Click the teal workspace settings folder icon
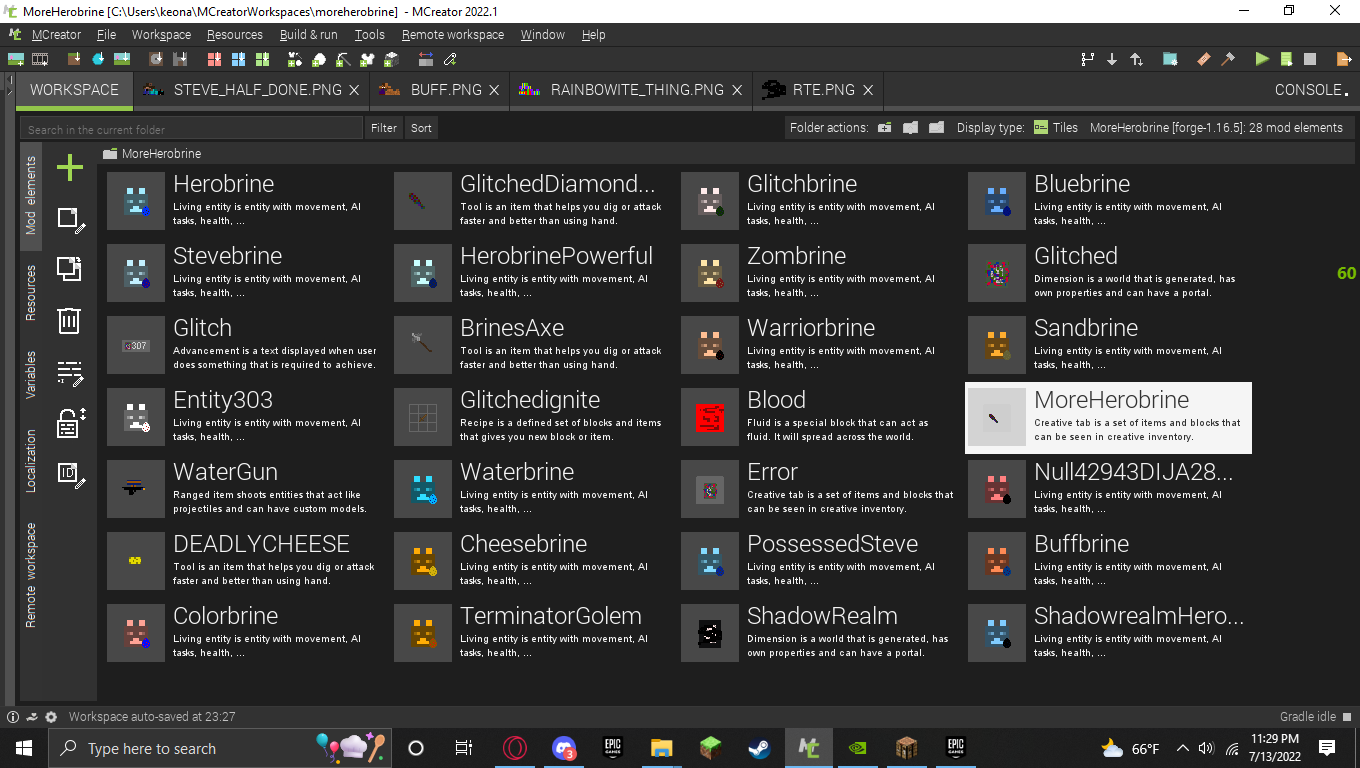 (1170, 59)
